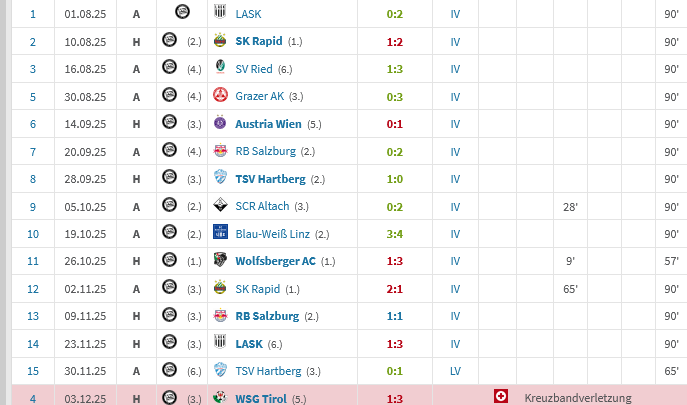The height and width of the screenshot is (405, 687).
Task: Click the WSG Tirol club crest
Action: [220, 398]
